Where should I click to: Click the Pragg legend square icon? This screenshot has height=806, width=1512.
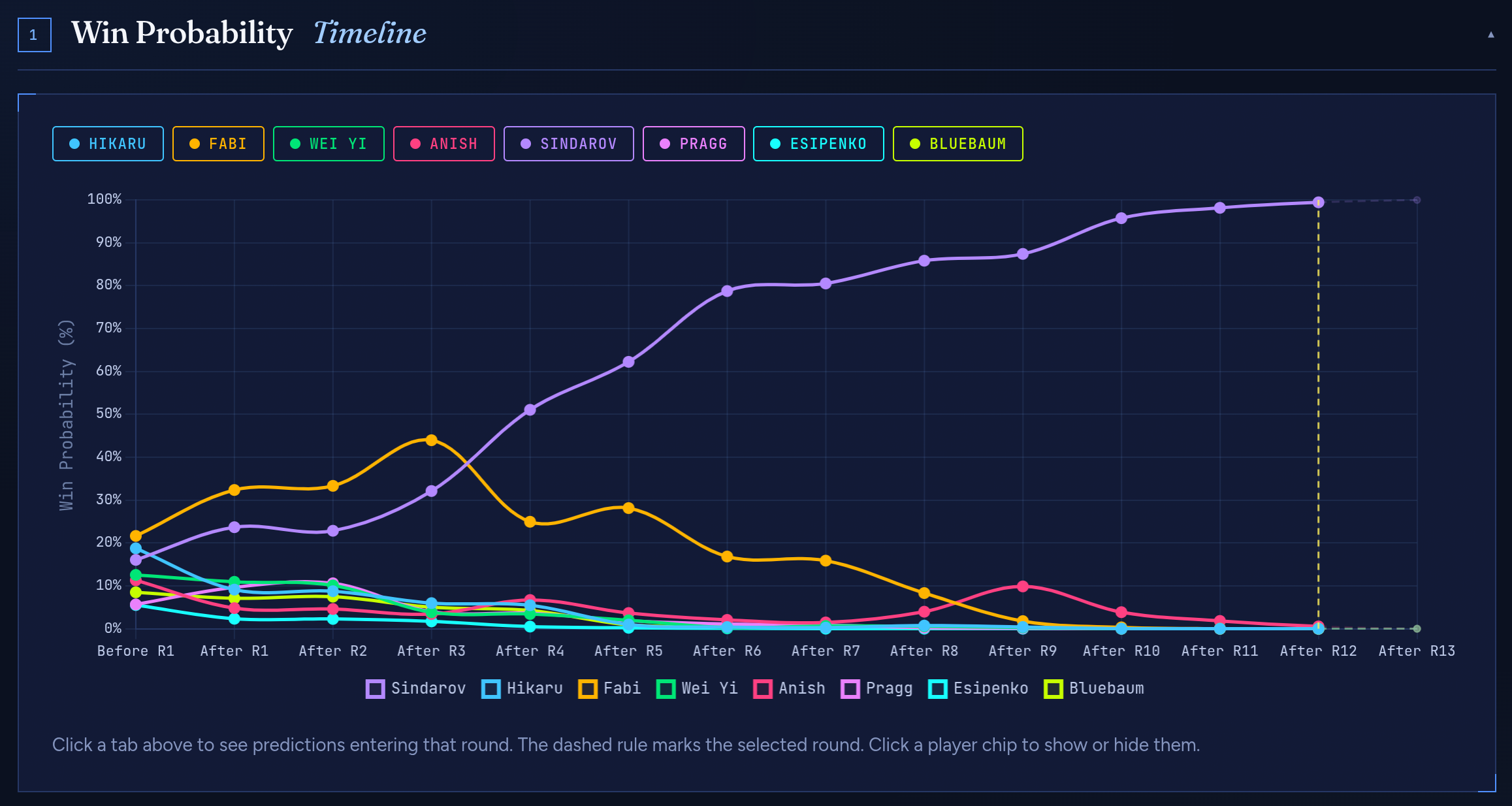pos(850,689)
